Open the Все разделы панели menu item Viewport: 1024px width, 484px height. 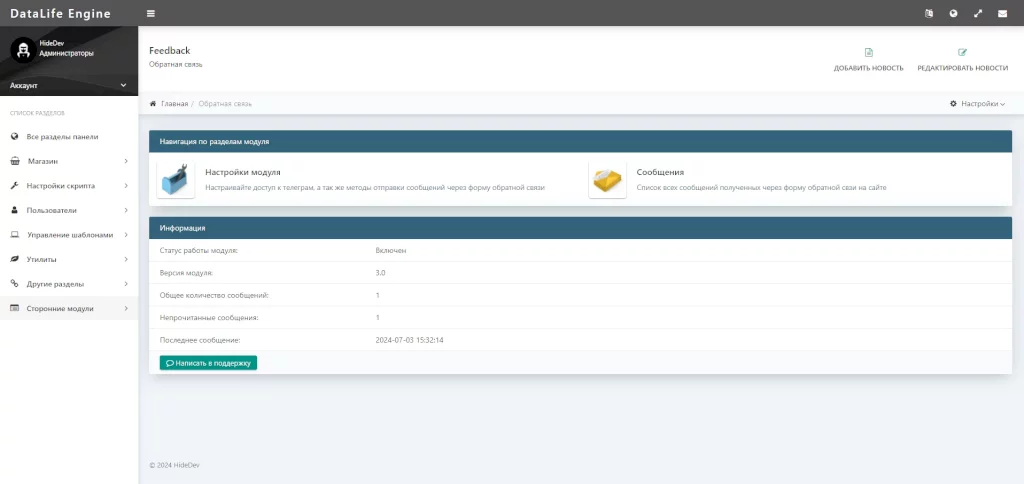(x=69, y=137)
